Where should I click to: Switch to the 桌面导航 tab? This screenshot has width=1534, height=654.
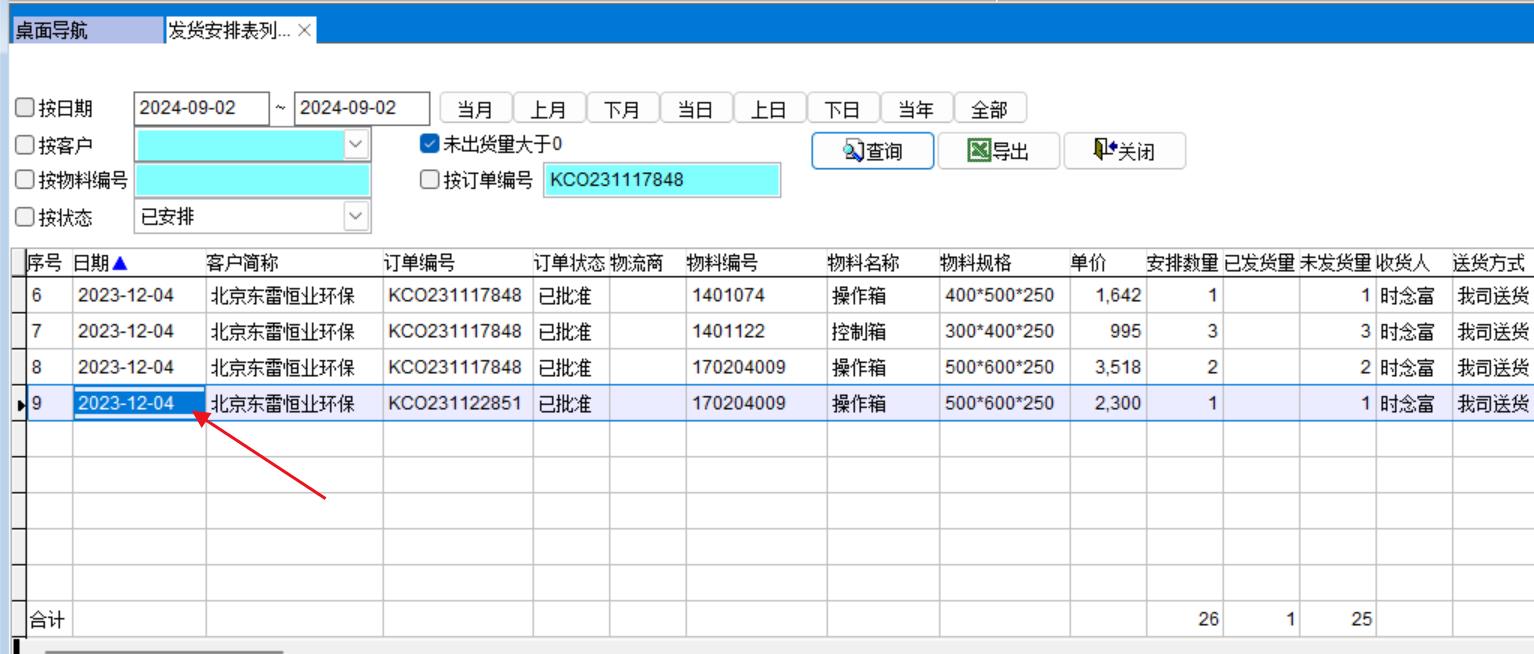[52, 31]
